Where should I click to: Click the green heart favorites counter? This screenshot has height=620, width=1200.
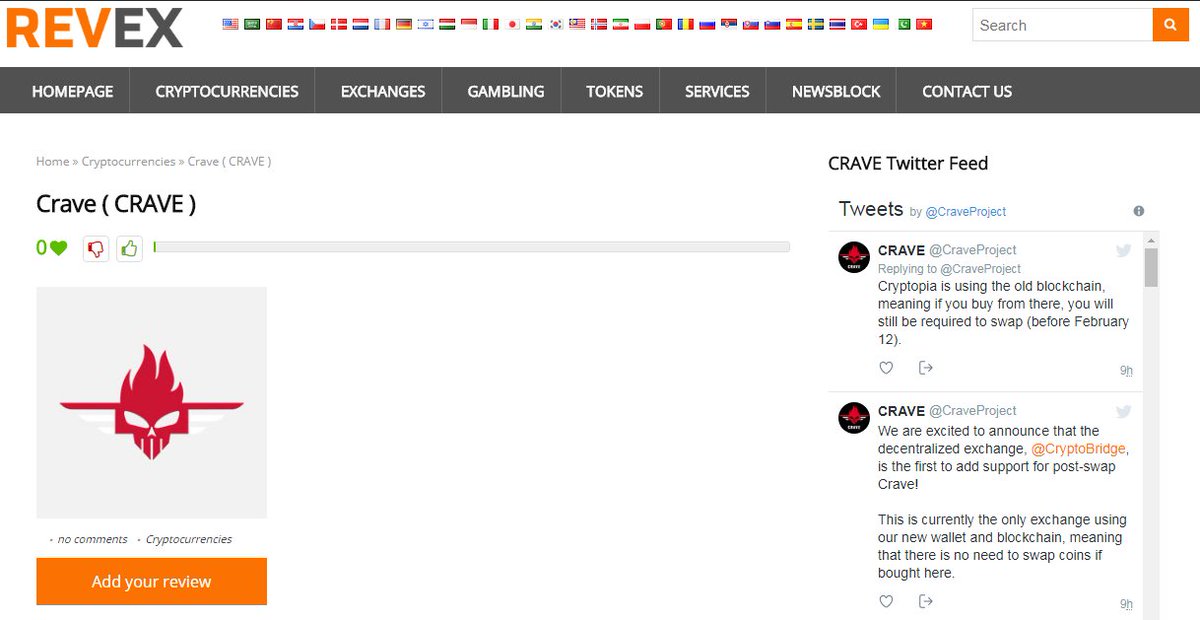click(x=52, y=248)
